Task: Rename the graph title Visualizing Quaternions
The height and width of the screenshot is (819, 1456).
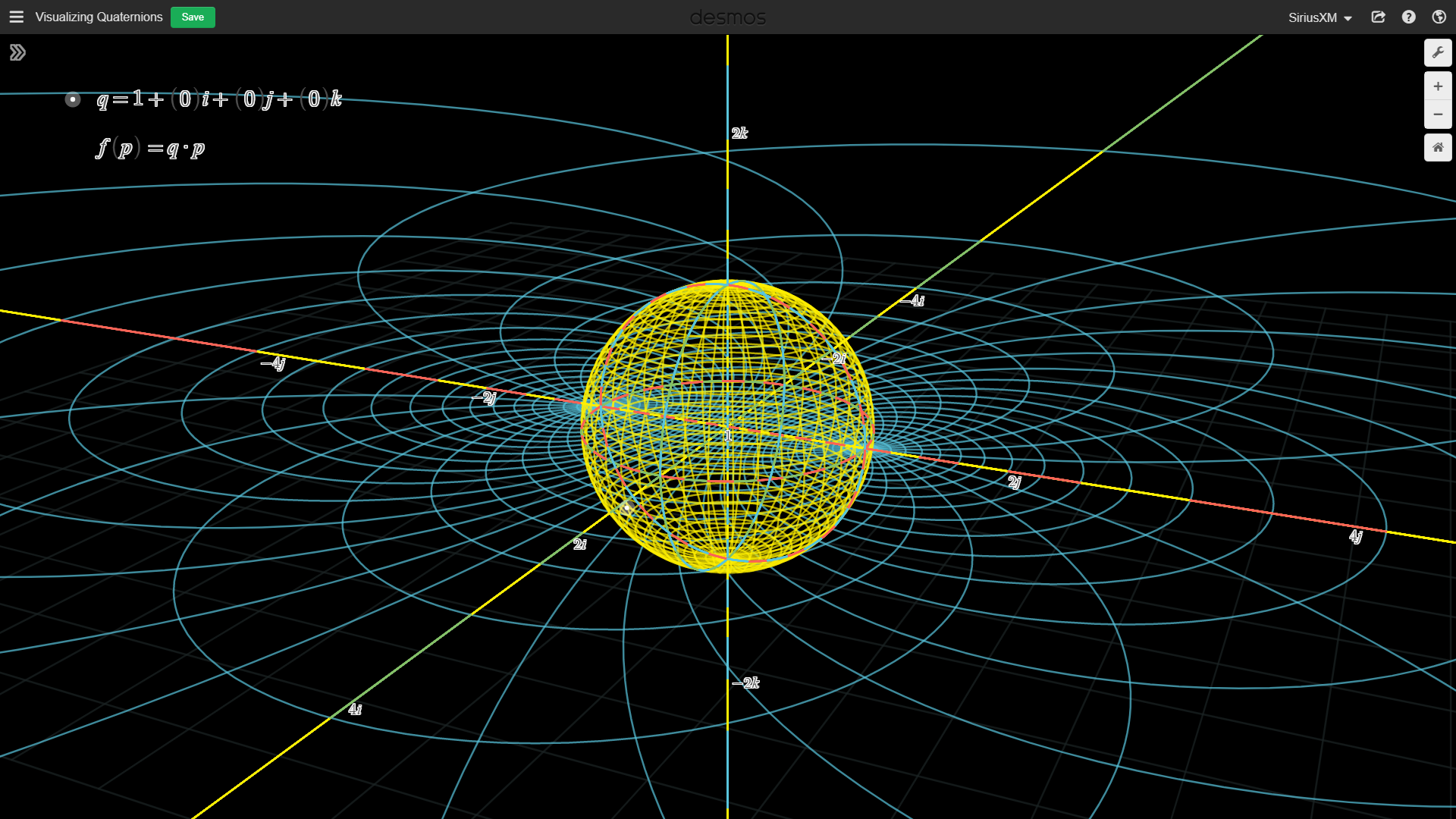Action: [x=99, y=17]
